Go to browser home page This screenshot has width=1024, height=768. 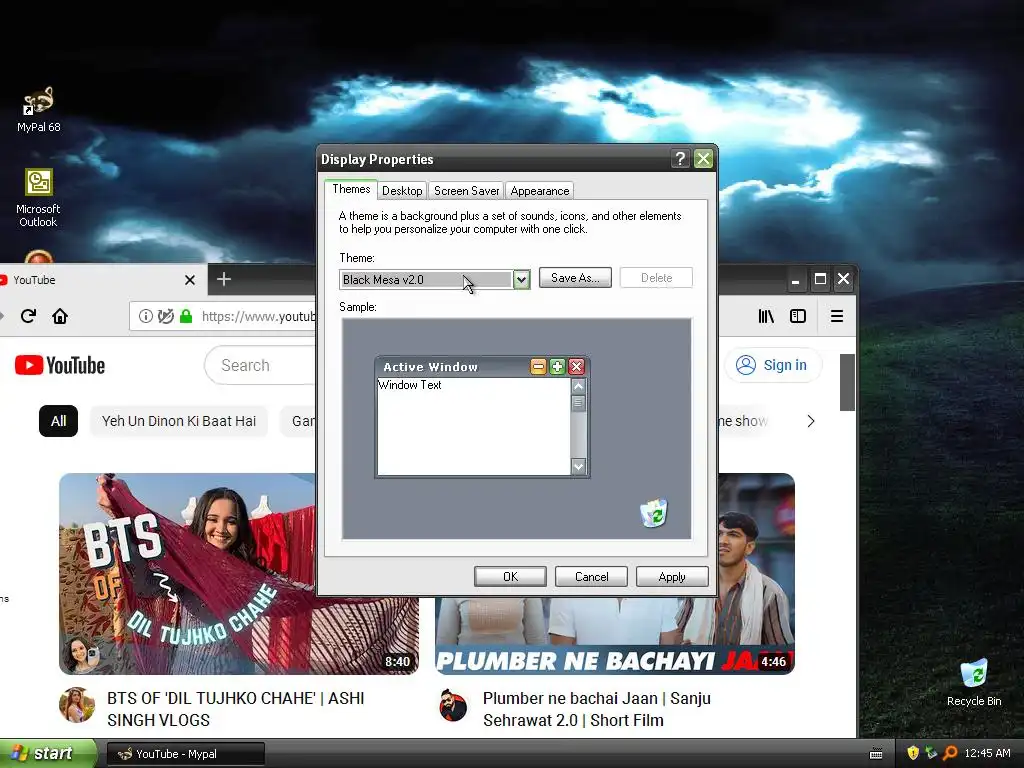pos(60,316)
